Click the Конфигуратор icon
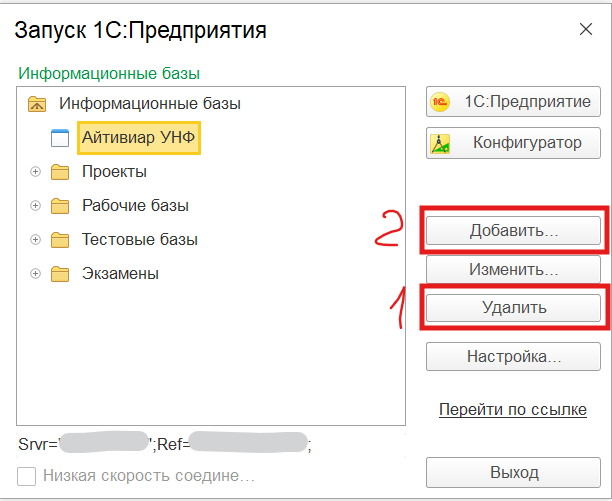 click(x=440, y=144)
